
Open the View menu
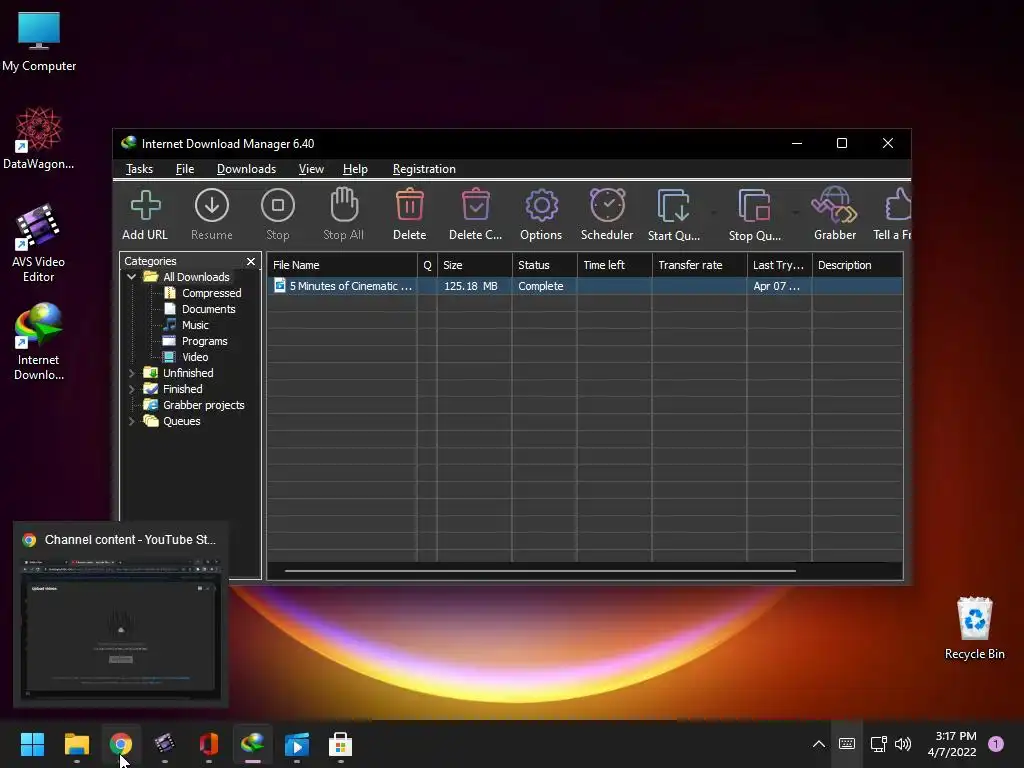point(311,168)
